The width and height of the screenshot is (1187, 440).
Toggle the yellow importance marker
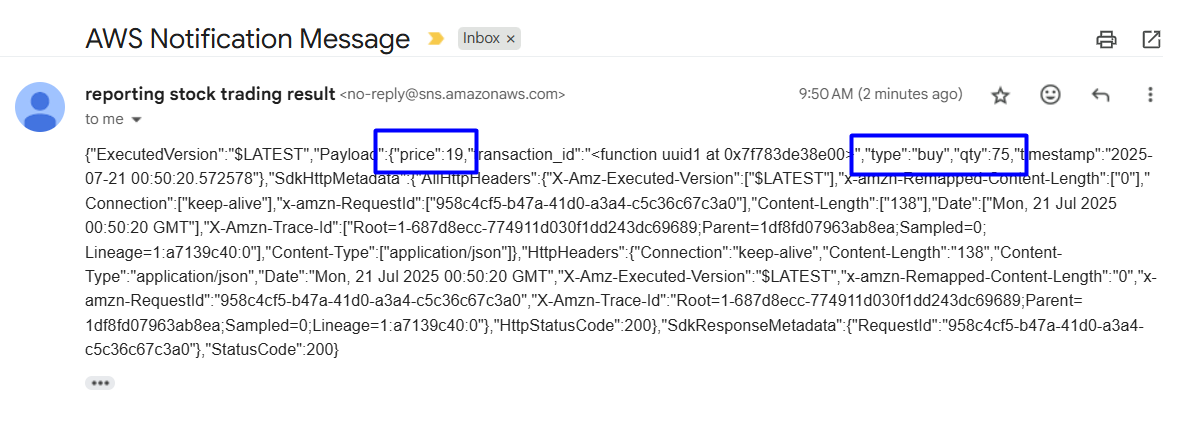[436, 39]
